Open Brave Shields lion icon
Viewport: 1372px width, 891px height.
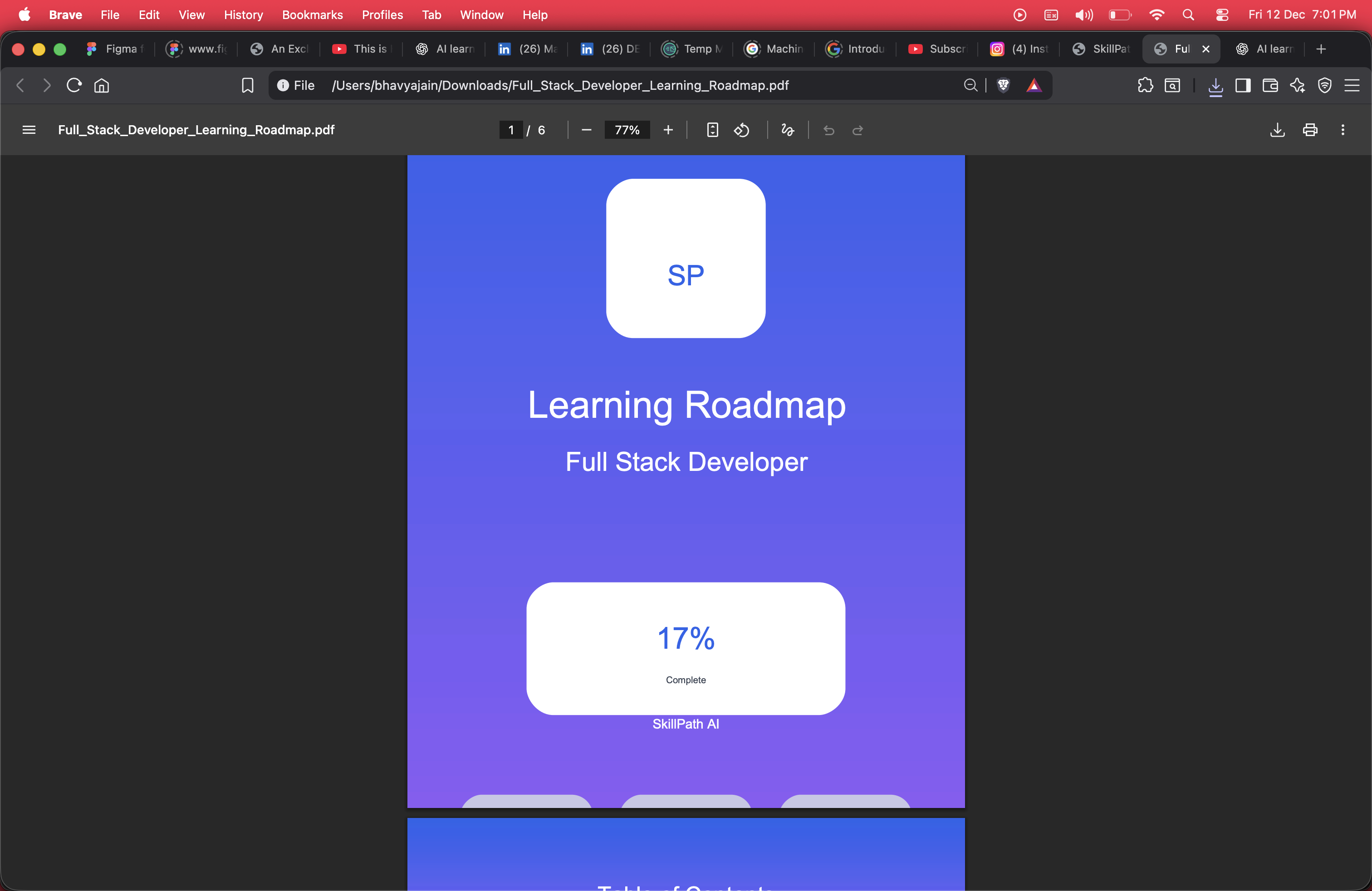(x=1003, y=85)
